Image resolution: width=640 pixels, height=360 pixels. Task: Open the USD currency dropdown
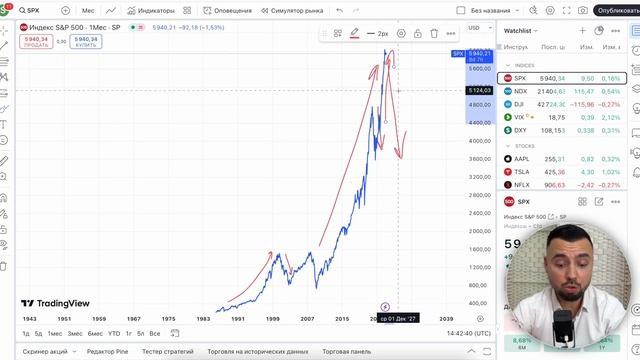point(479,28)
